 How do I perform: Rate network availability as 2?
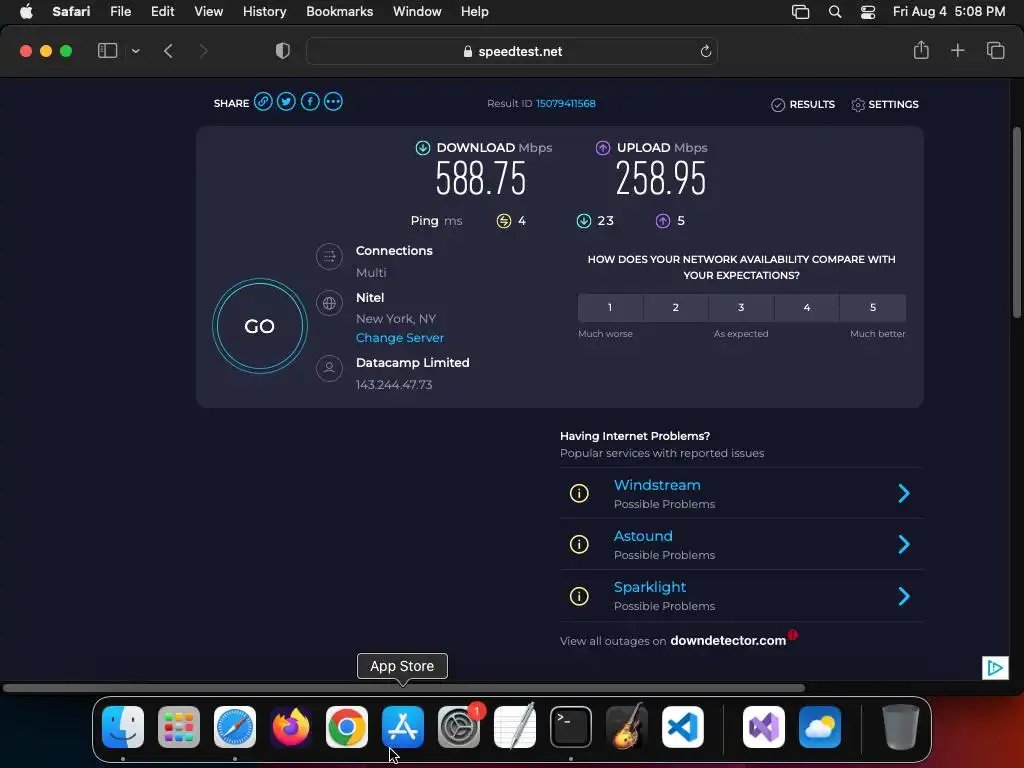pyautogui.click(x=676, y=308)
